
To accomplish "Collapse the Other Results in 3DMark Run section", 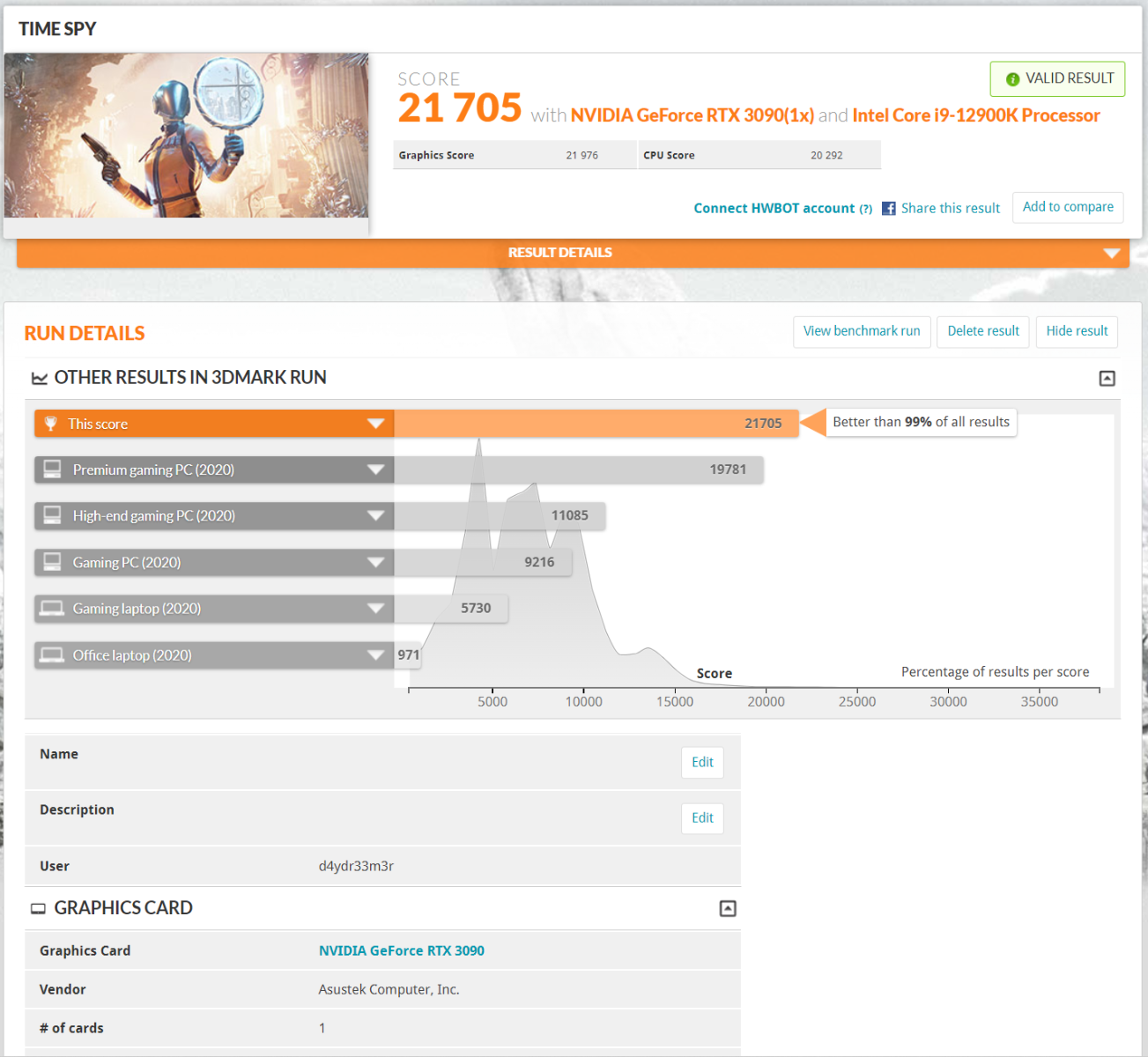I will (x=1107, y=378).
